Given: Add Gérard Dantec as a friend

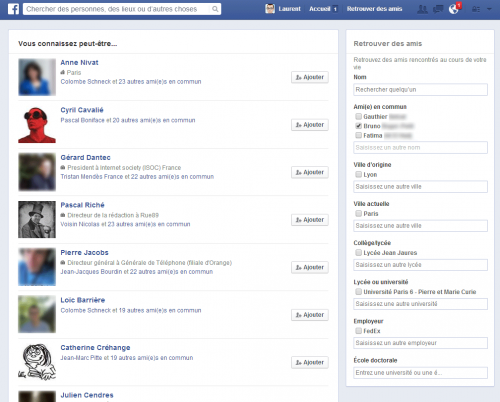Looking at the screenshot, I should [310, 172].
